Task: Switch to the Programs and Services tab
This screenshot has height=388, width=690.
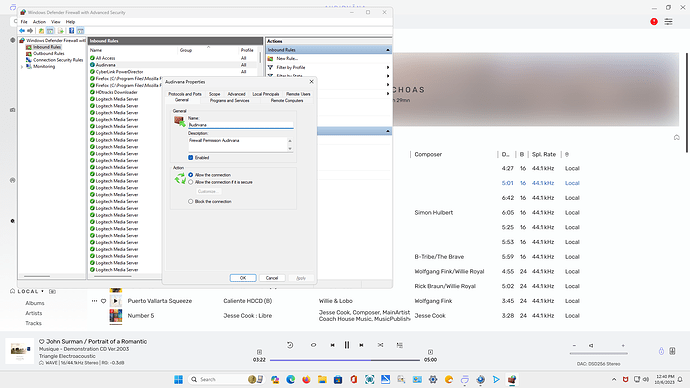Action: [x=229, y=101]
